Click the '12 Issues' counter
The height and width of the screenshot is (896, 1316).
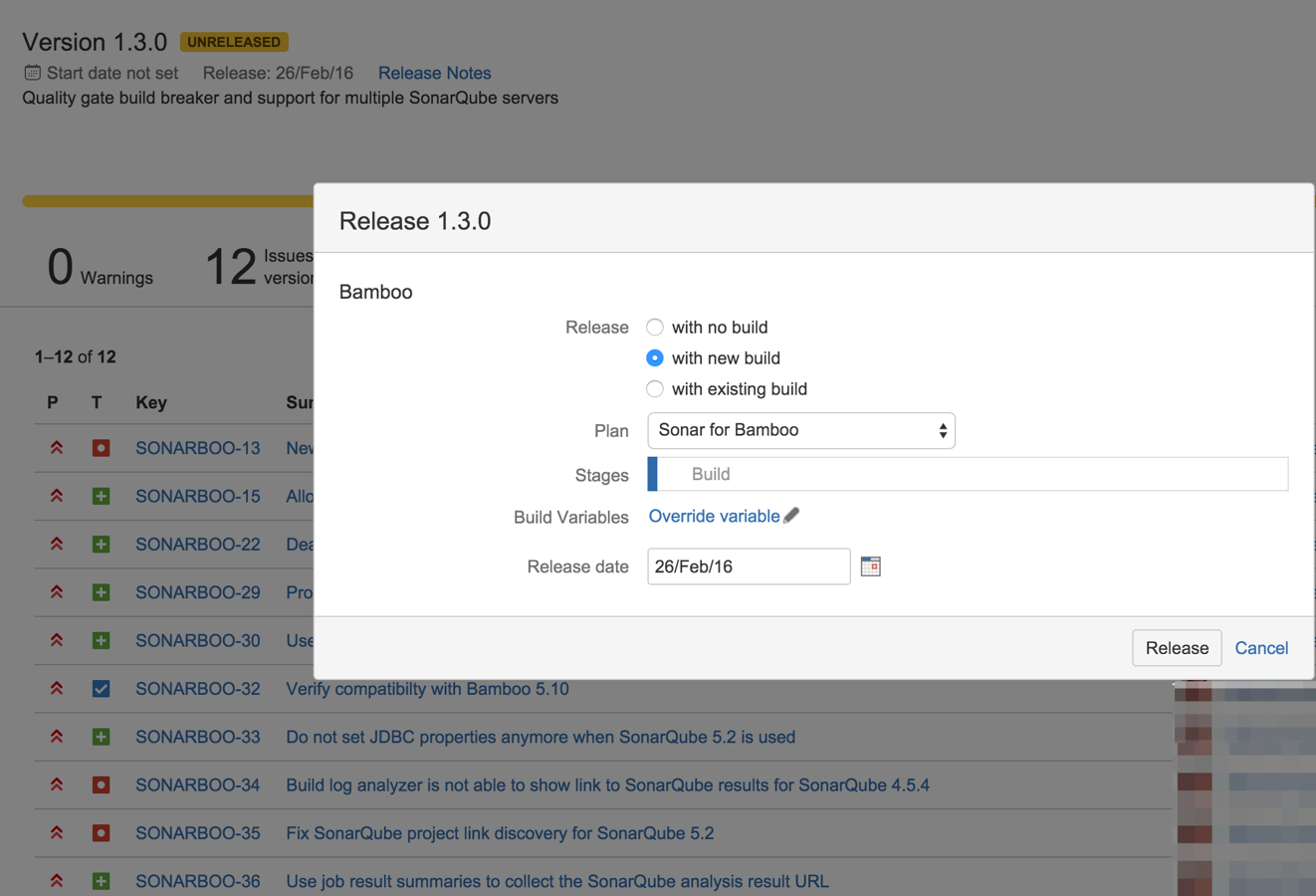pos(260,267)
